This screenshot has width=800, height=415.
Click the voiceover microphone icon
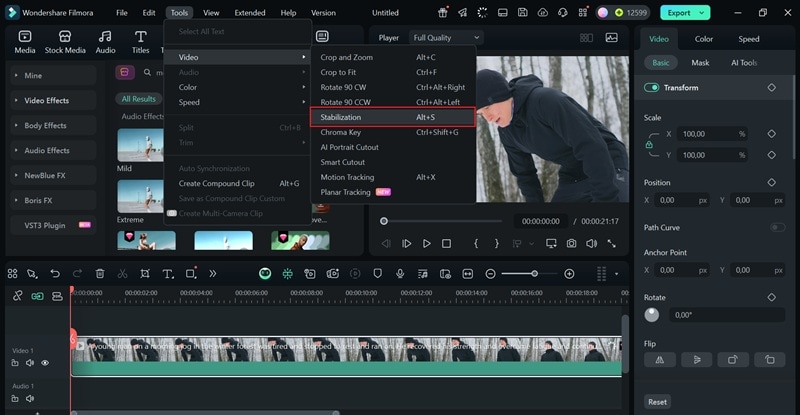point(400,274)
